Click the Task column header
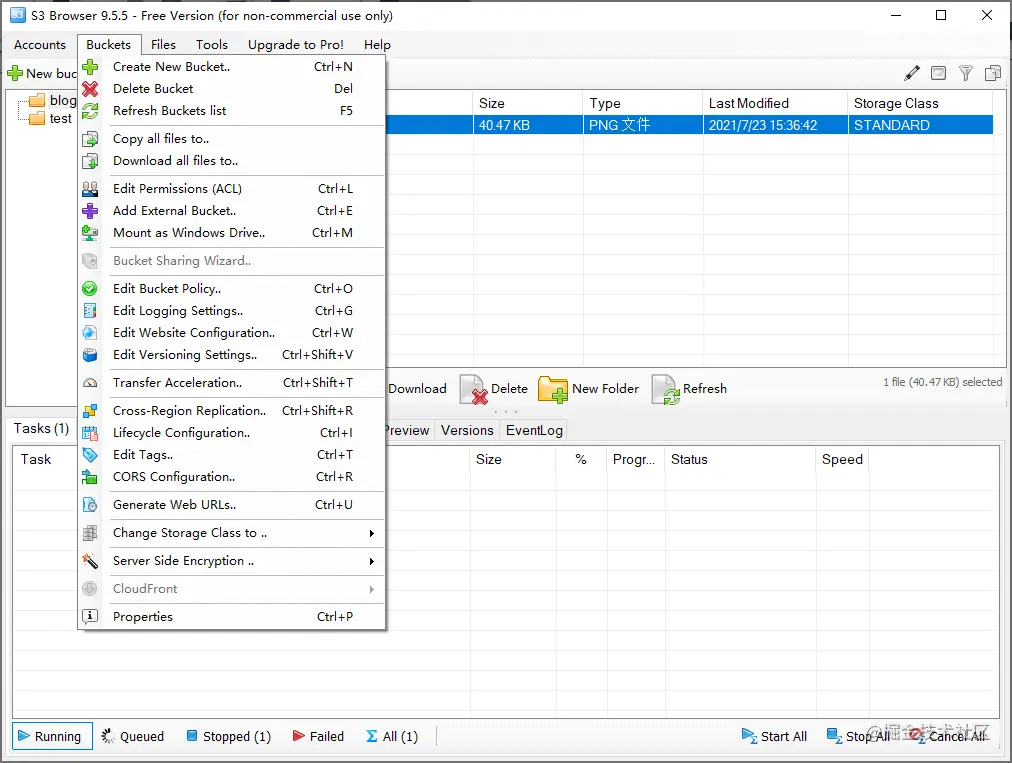This screenshot has width=1012, height=763. pos(35,460)
